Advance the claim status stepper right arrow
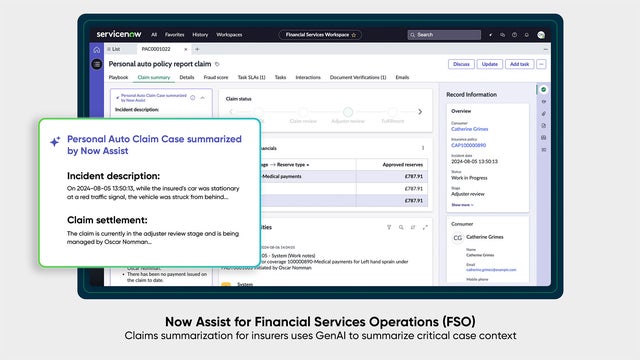The image size is (640, 360). (x=420, y=111)
